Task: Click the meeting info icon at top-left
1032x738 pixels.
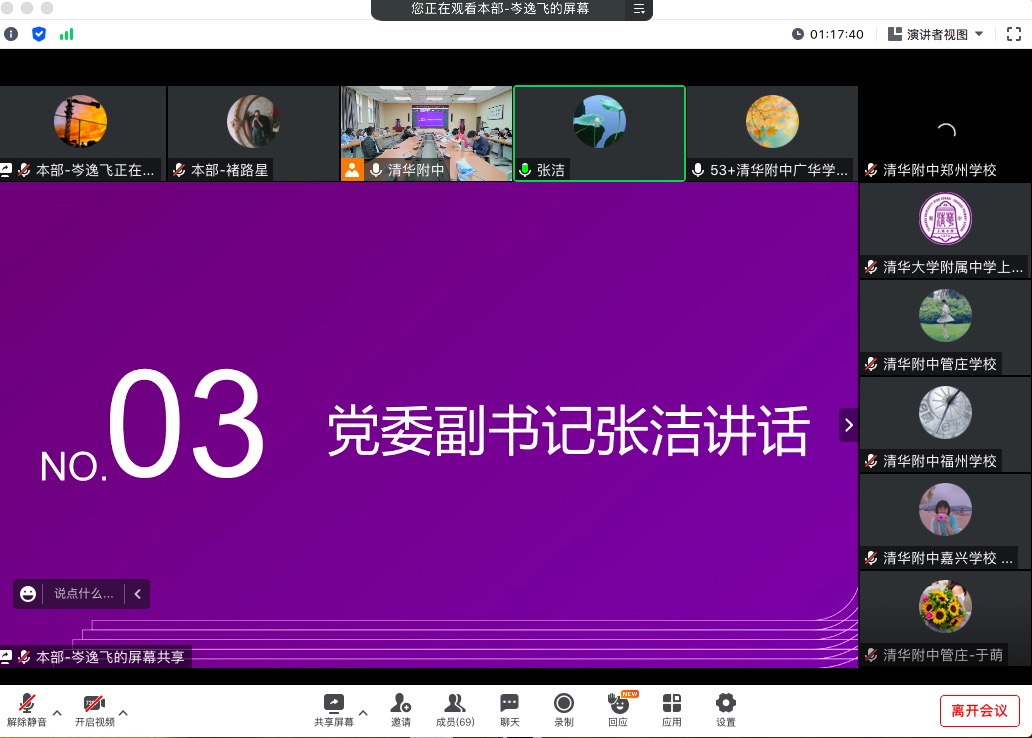Action: pyautogui.click(x=11, y=34)
